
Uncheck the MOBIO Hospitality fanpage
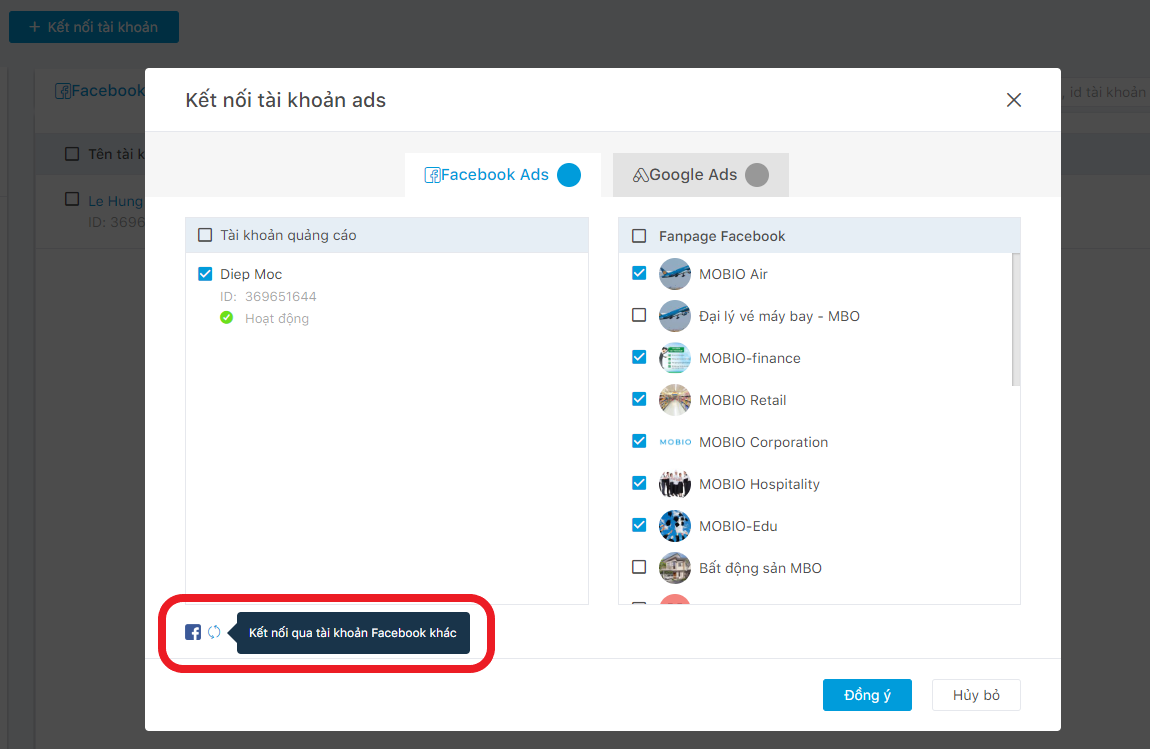tap(640, 483)
